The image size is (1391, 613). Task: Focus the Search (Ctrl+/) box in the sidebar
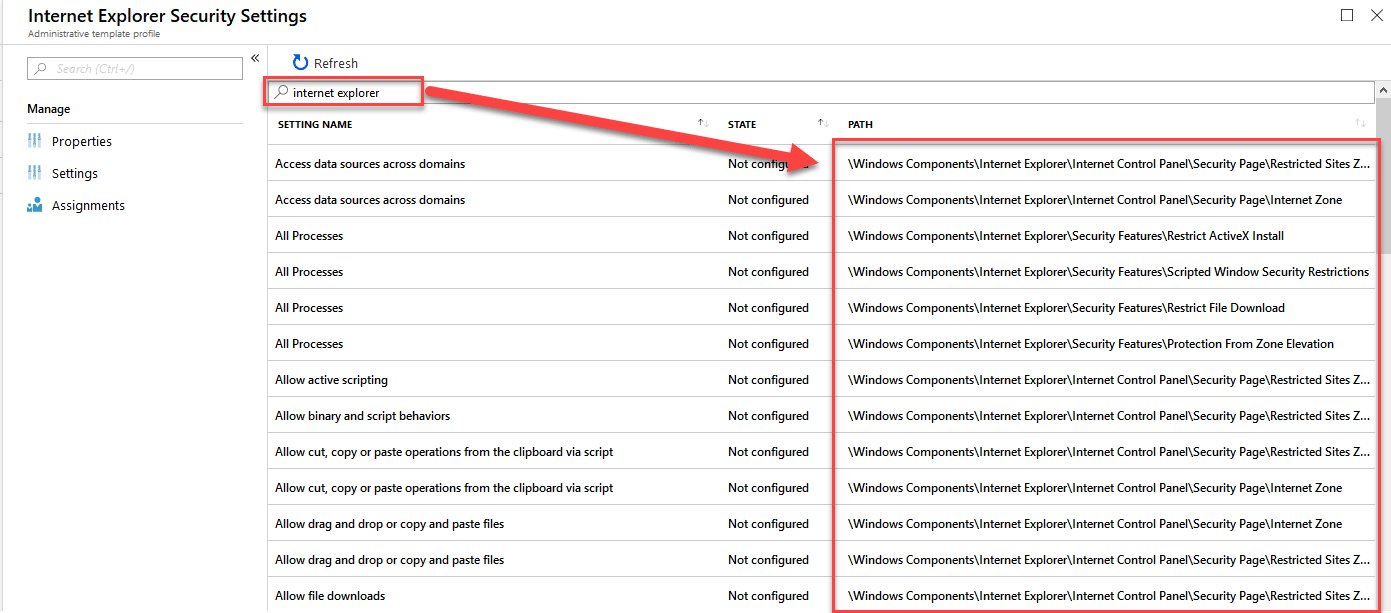point(135,68)
